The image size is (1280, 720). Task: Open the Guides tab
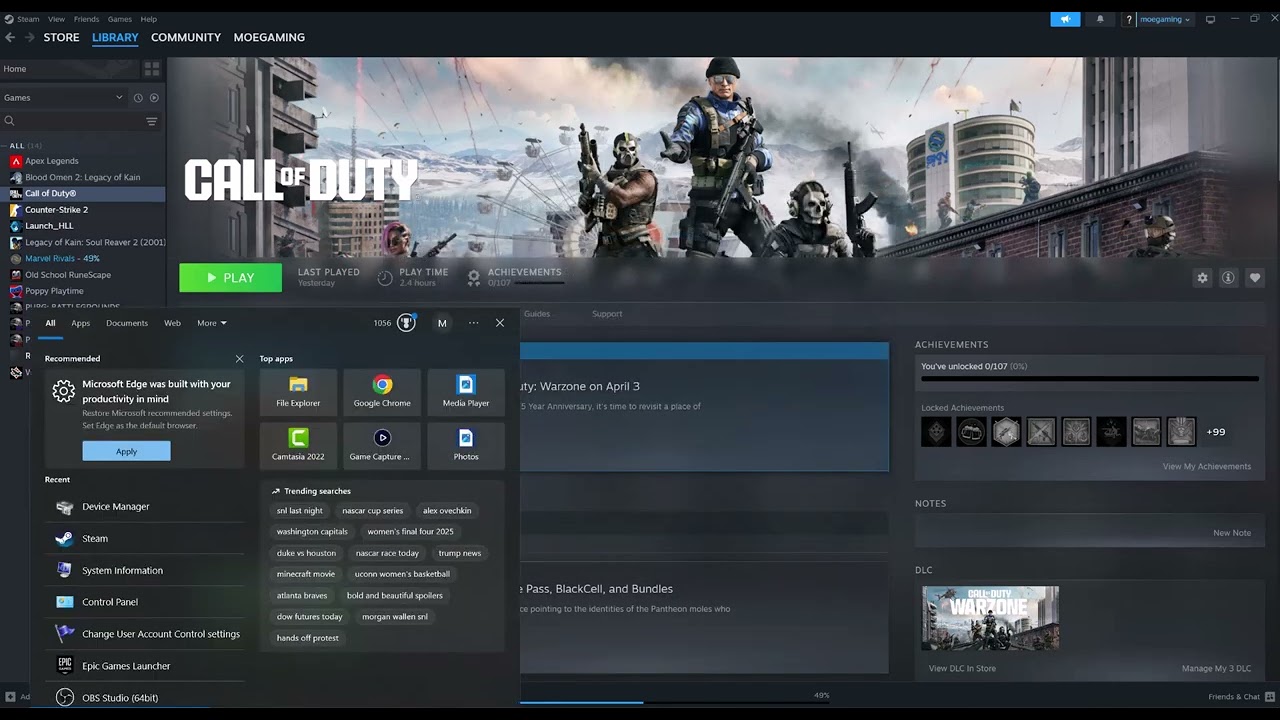(x=537, y=314)
